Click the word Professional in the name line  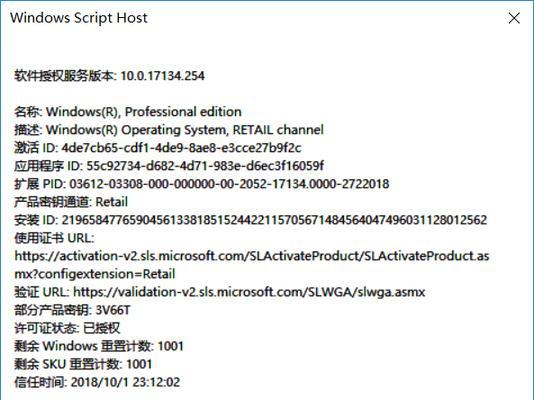click(159, 112)
